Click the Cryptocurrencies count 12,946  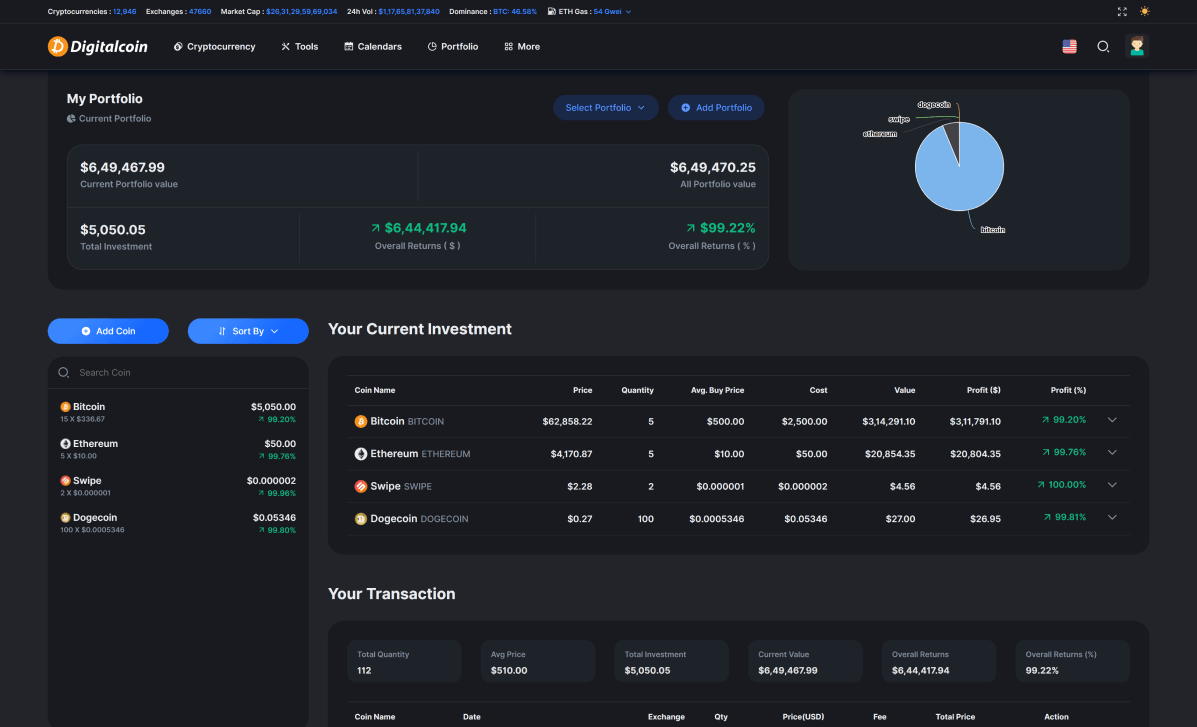pos(124,11)
